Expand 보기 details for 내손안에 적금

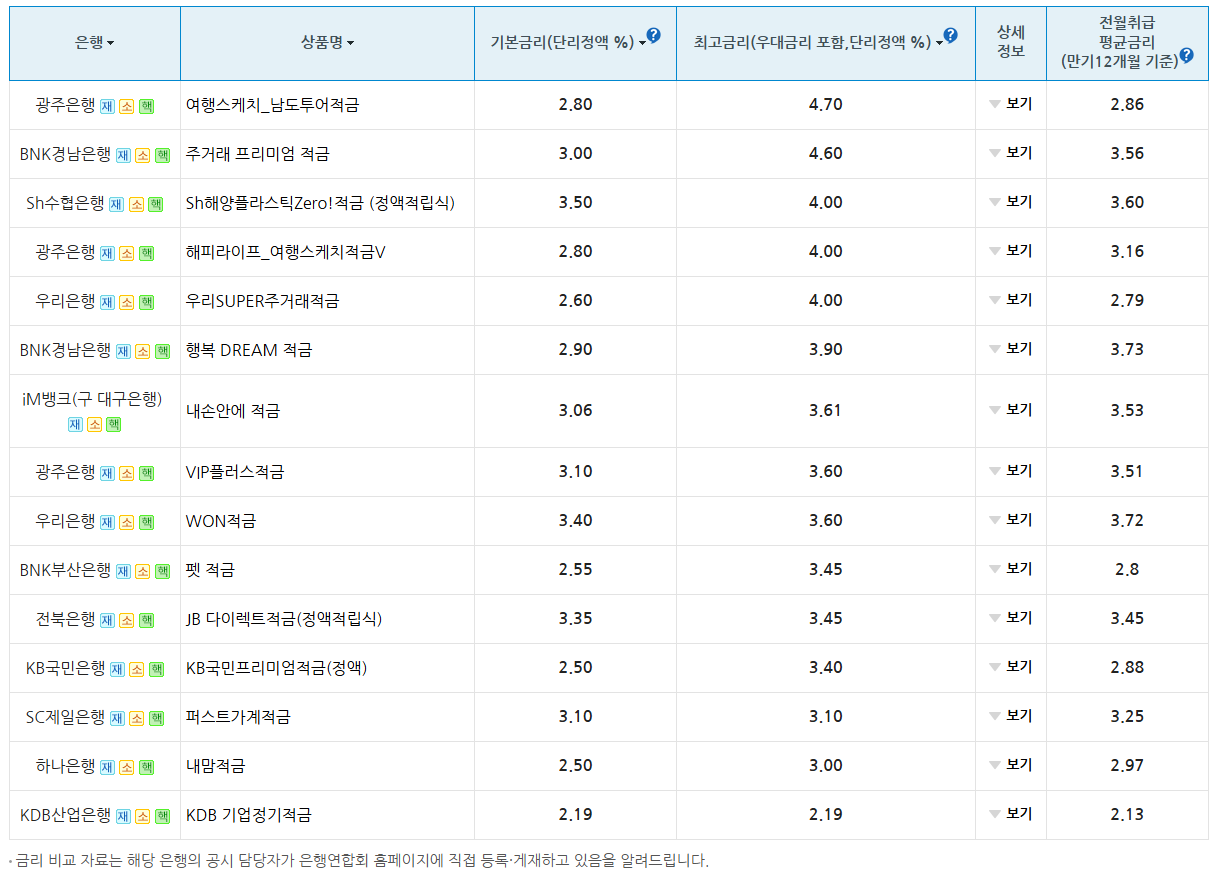(x=1011, y=410)
